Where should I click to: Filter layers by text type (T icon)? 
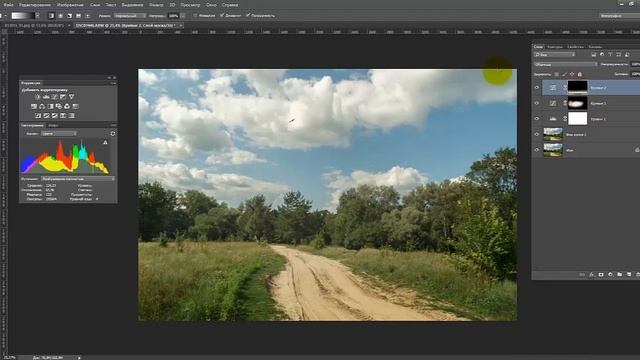610,55
